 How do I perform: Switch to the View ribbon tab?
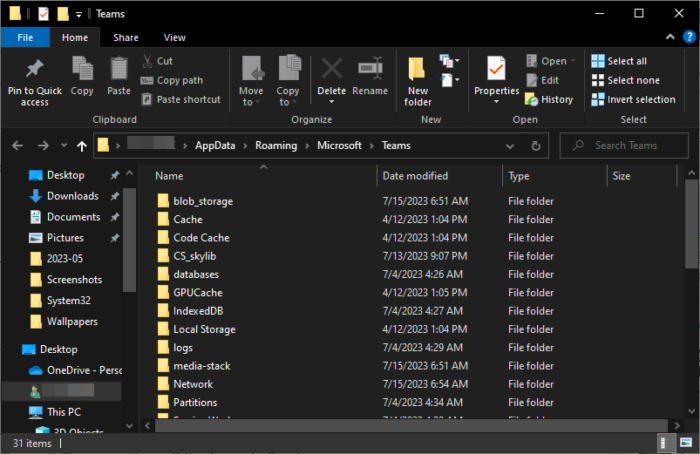pos(175,37)
